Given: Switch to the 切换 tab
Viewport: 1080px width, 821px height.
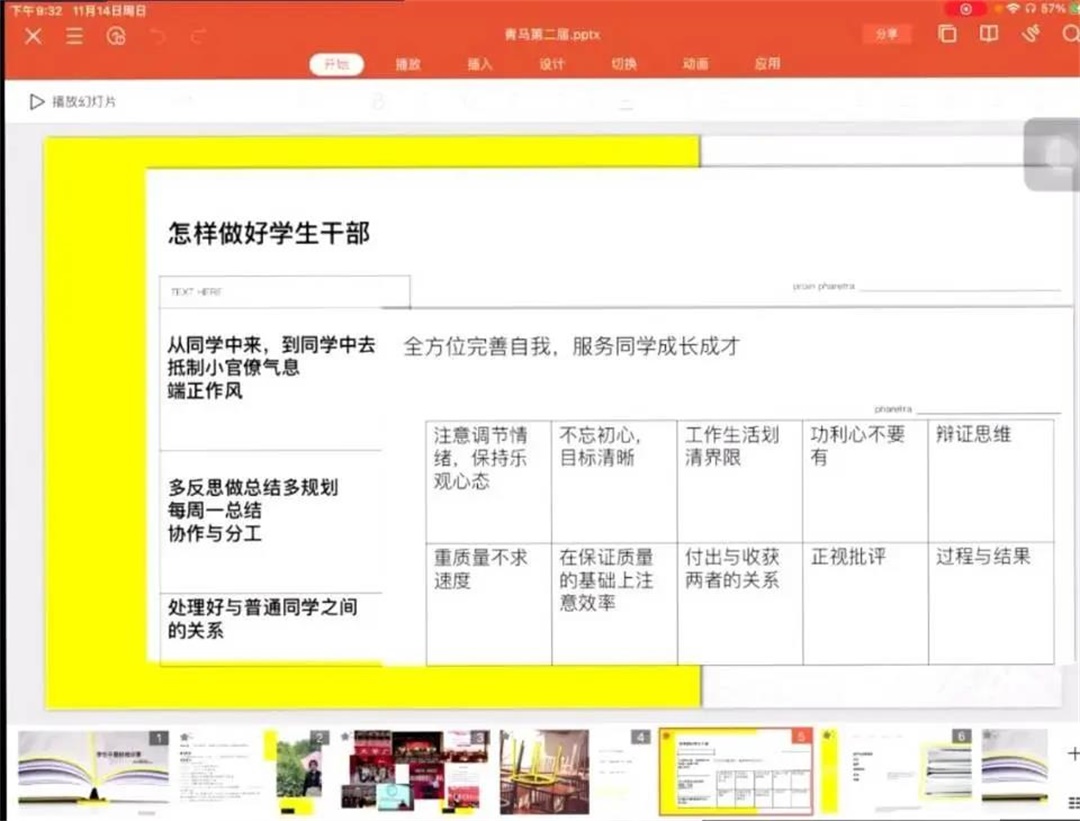Looking at the screenshot, I should [623, 63].
